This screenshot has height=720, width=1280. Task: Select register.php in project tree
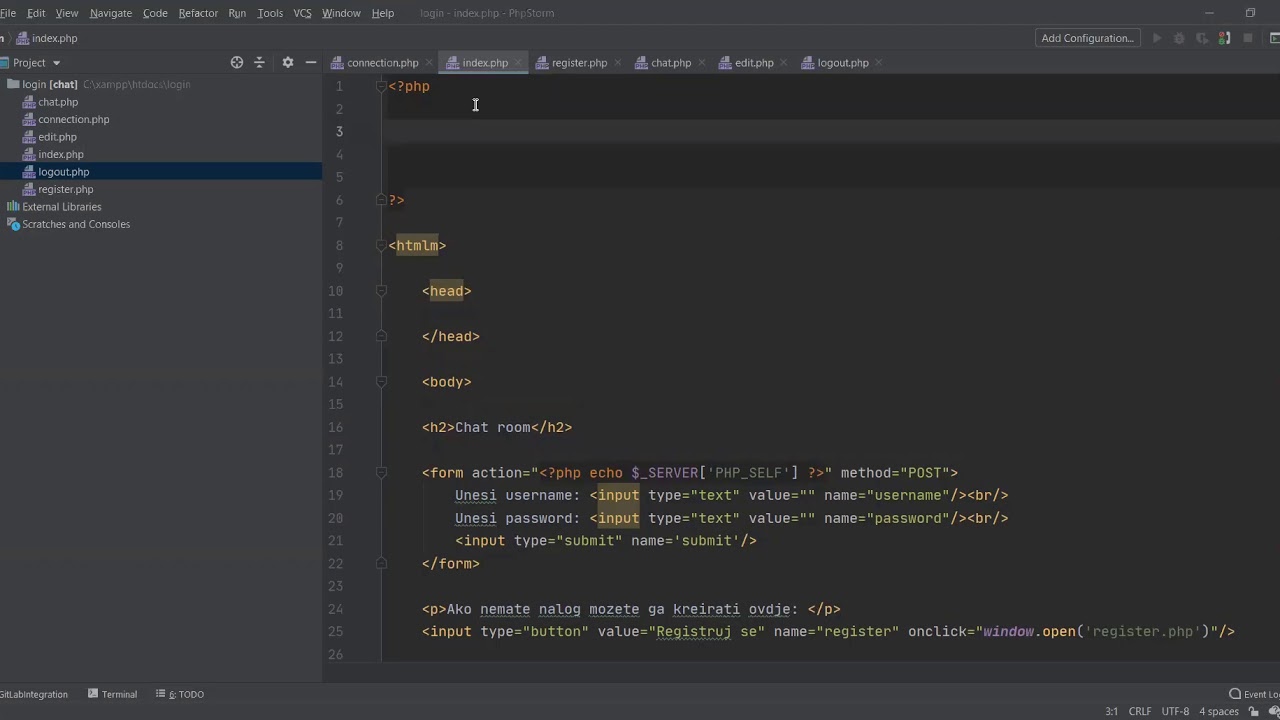click(x=66, y=189)
